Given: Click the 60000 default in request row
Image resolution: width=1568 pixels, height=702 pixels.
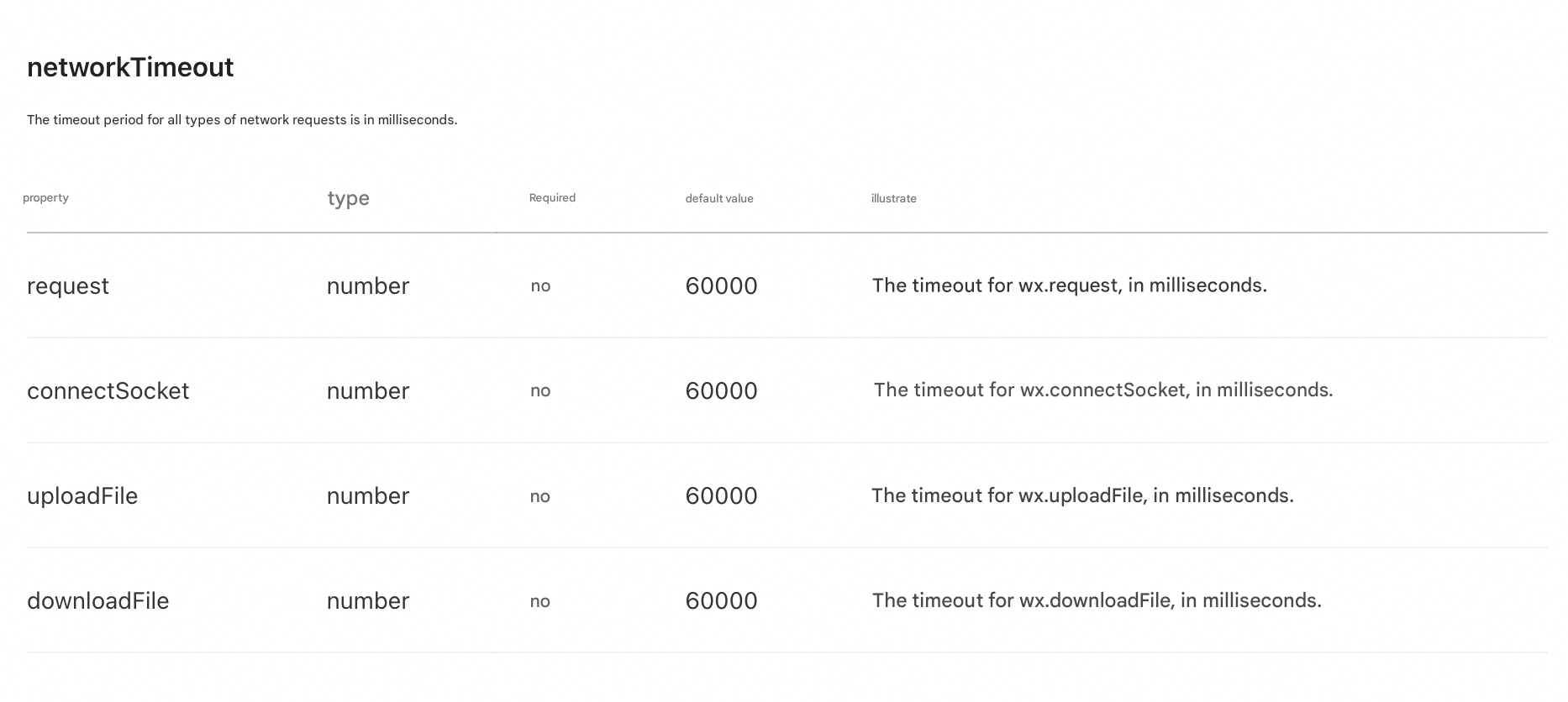Looking at the screenshot, I should 721,286.
